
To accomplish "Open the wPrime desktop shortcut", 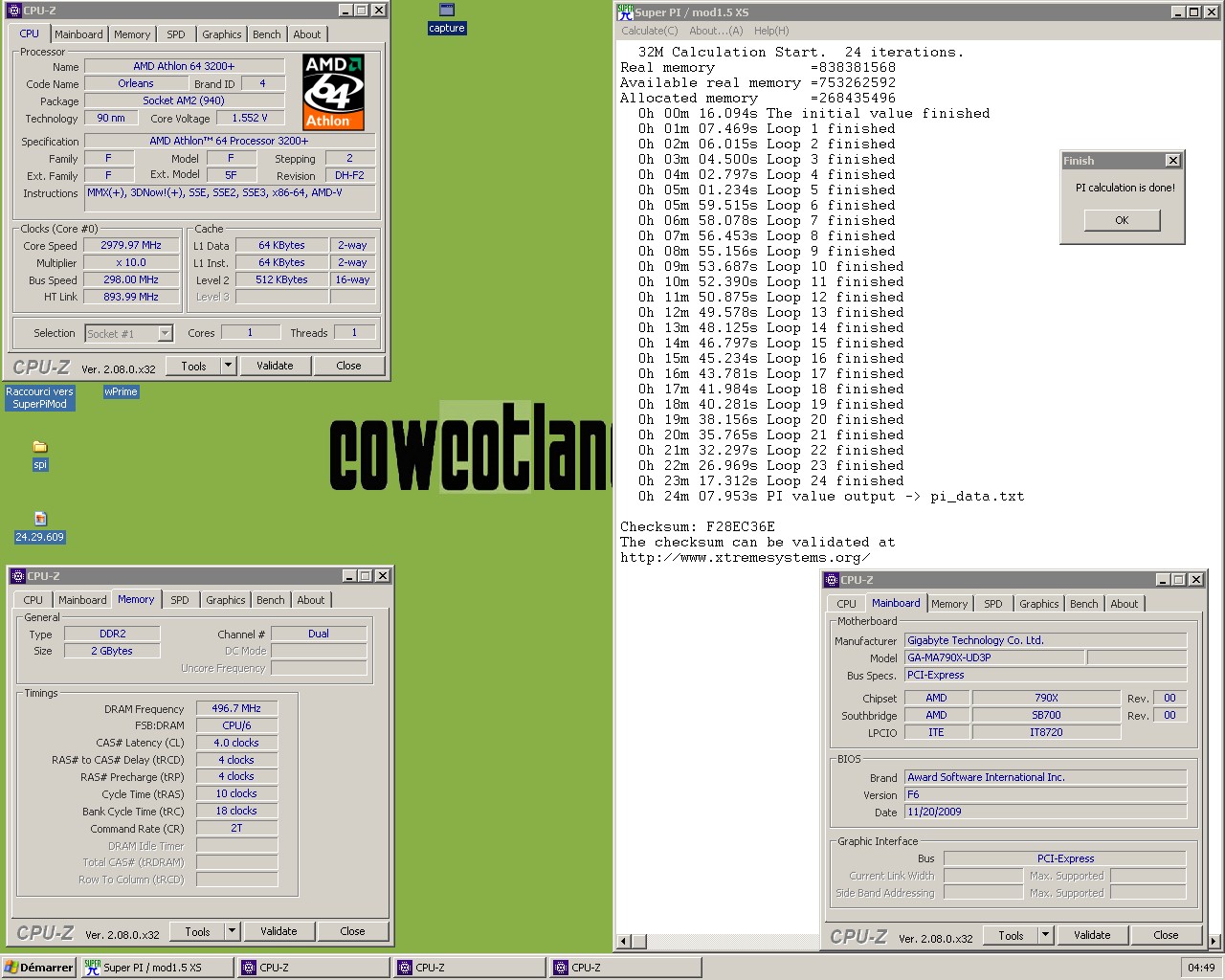I will click(x=121, y=391).
